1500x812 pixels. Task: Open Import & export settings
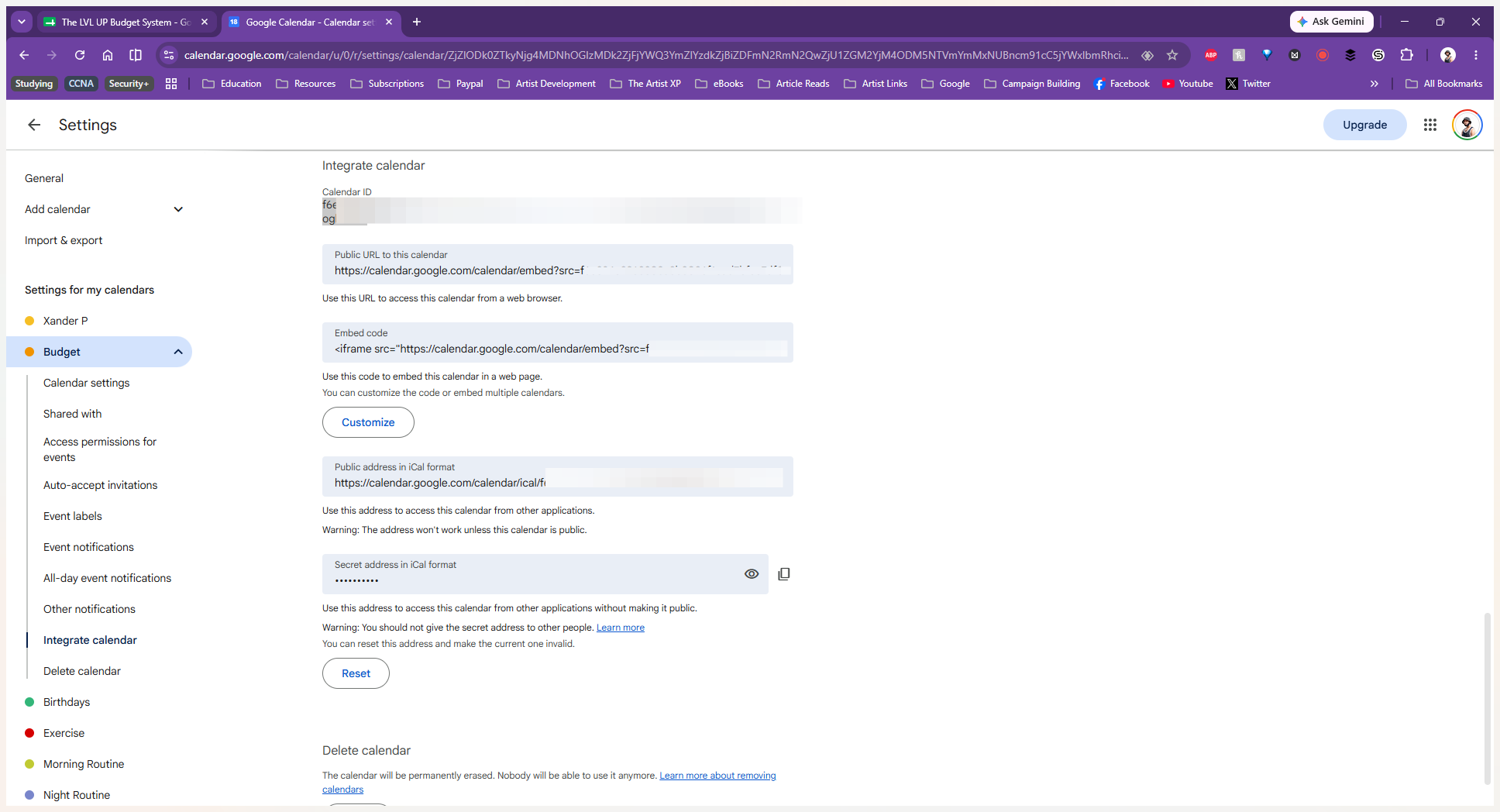64,240
